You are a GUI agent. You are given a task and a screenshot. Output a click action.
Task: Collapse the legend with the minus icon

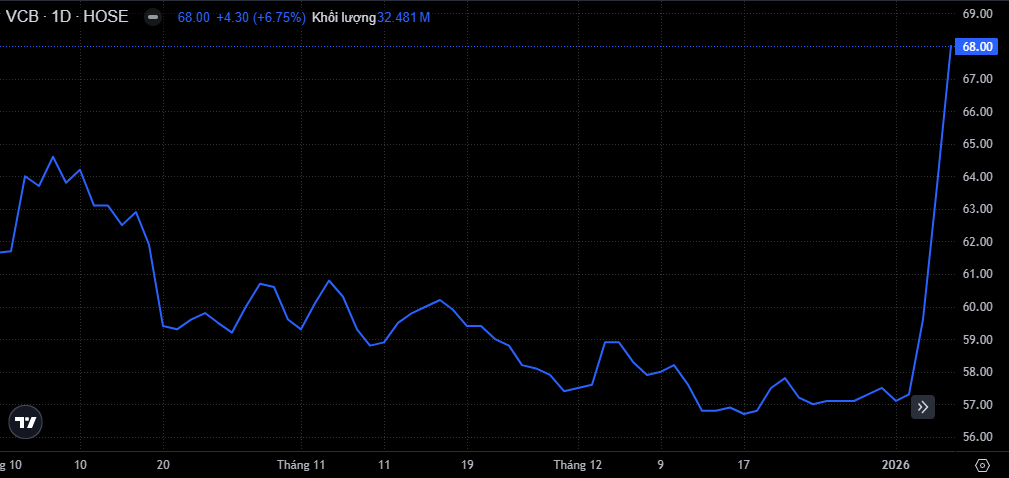(x=152, y=18)
